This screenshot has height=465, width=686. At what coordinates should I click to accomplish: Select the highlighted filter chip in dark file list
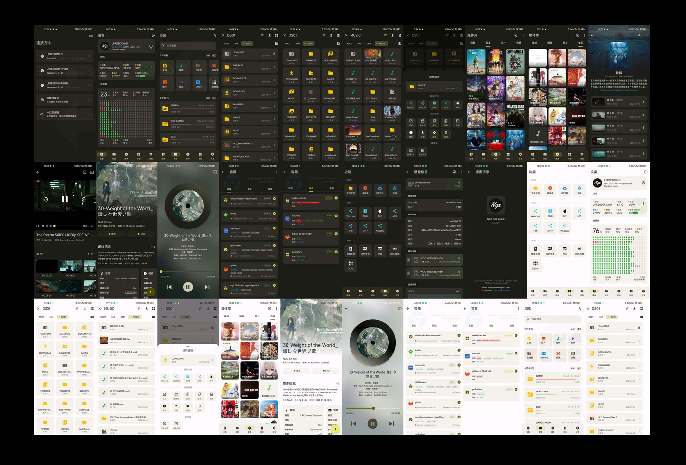pyautogui.click(x=247, y=44)
